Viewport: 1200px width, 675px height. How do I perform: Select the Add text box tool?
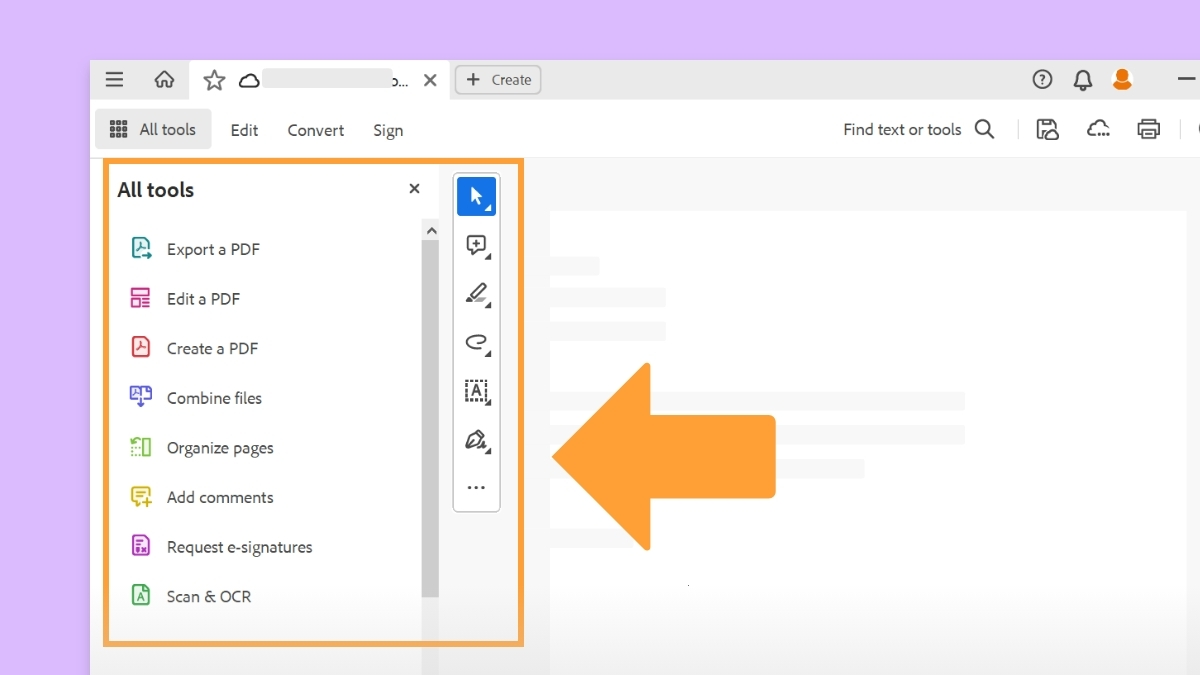point(476,391)
